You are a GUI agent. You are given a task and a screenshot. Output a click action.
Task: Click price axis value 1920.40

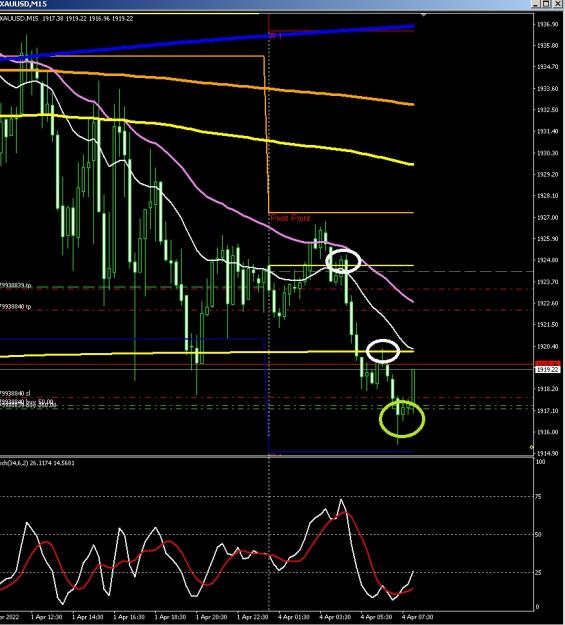pyautogui.click(x=547, y=346)
